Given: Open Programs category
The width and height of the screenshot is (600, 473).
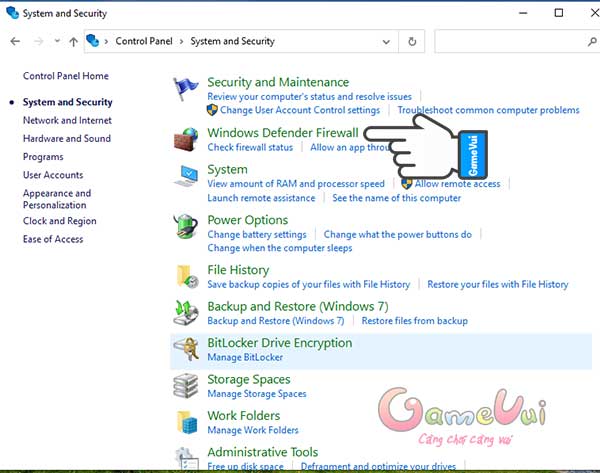Looking at the screenshot, I should point(43,157).
